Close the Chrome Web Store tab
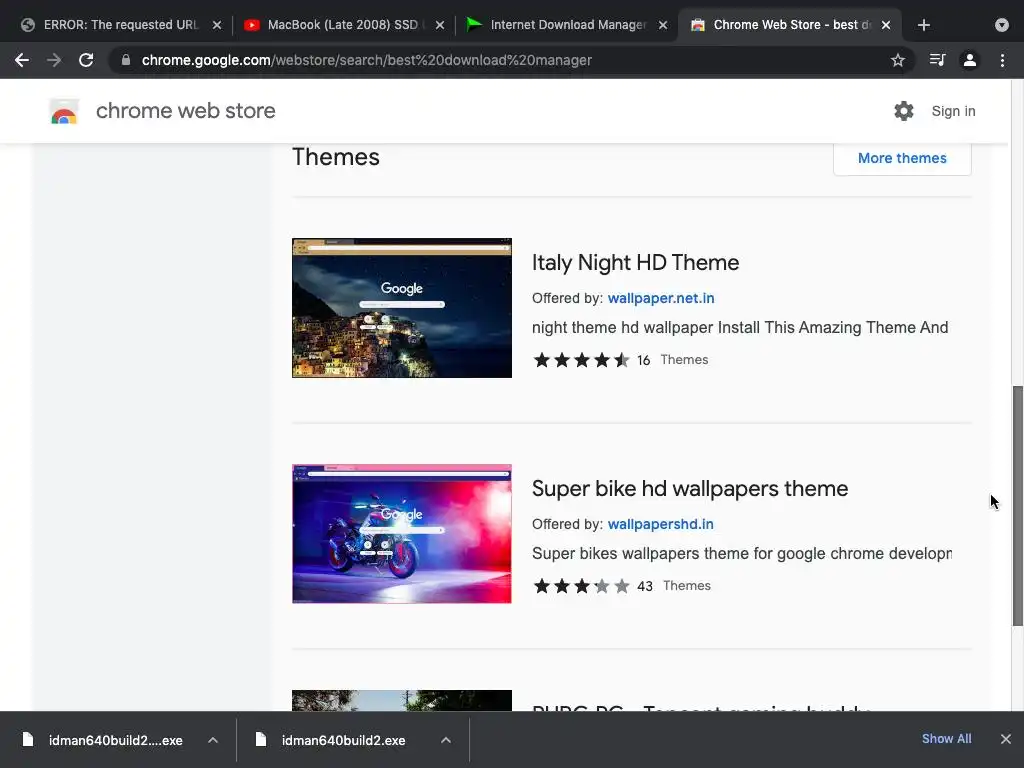The image size is (1024, 768). coord(886,25)
